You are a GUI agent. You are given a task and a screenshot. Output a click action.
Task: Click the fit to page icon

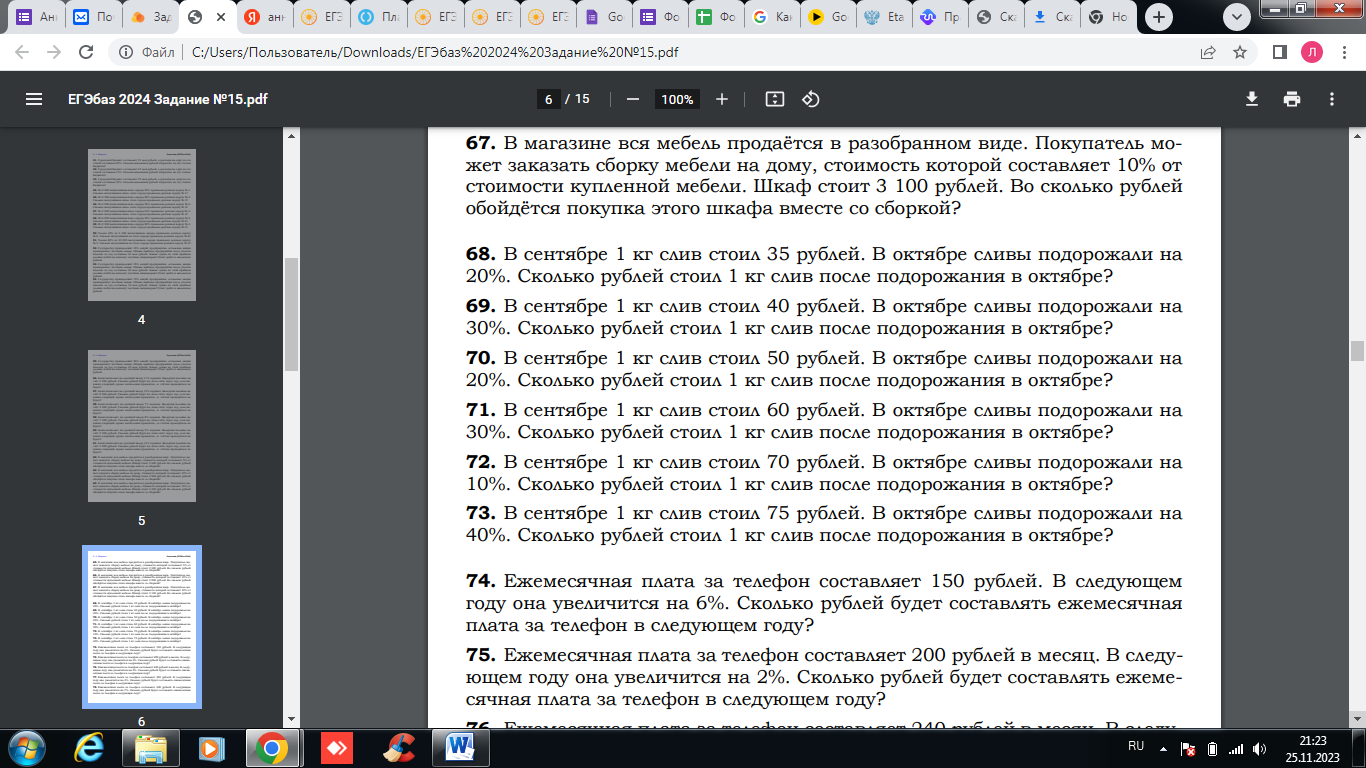pos(774,99)
